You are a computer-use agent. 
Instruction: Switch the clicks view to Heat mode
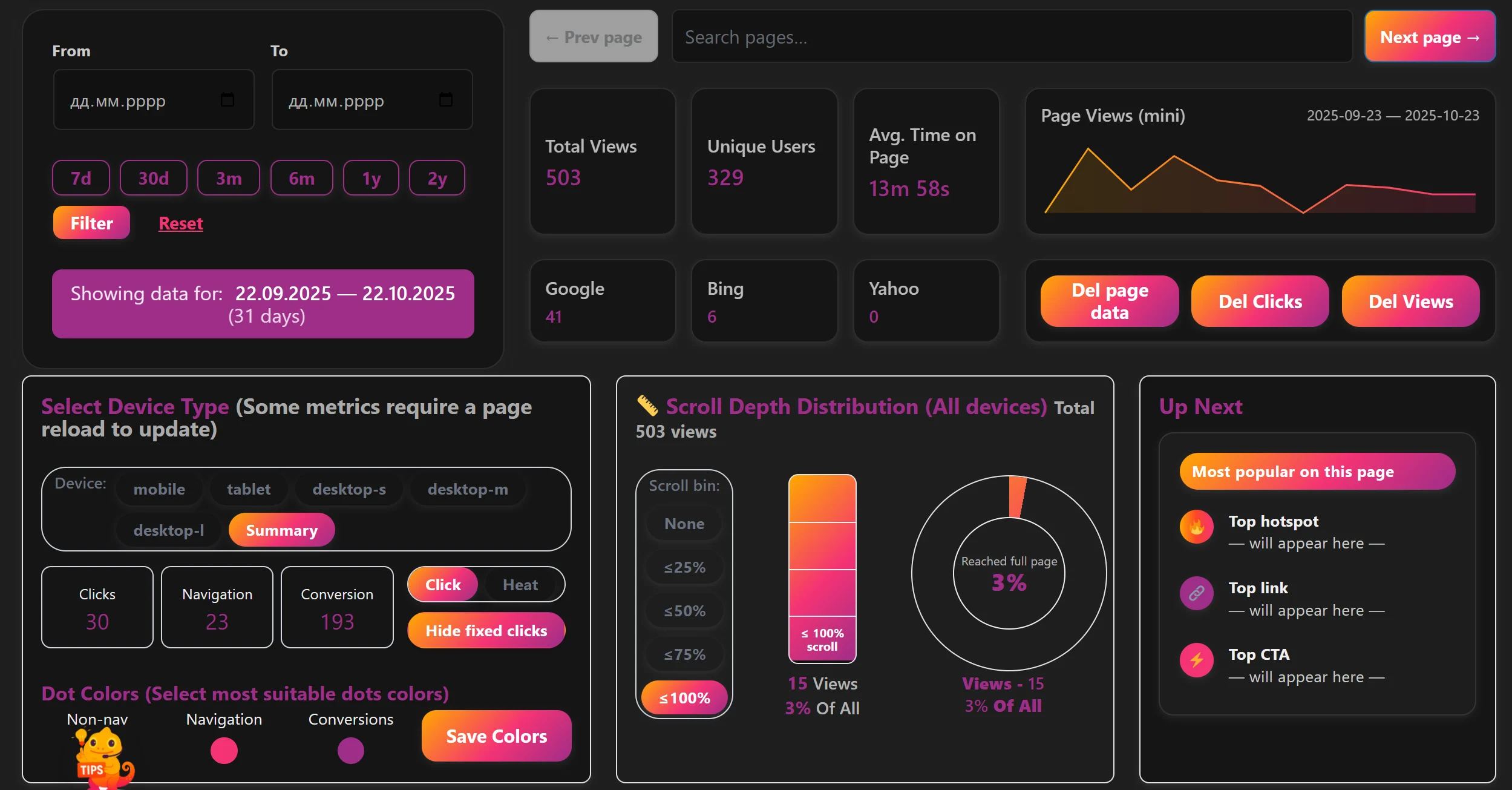520,584
